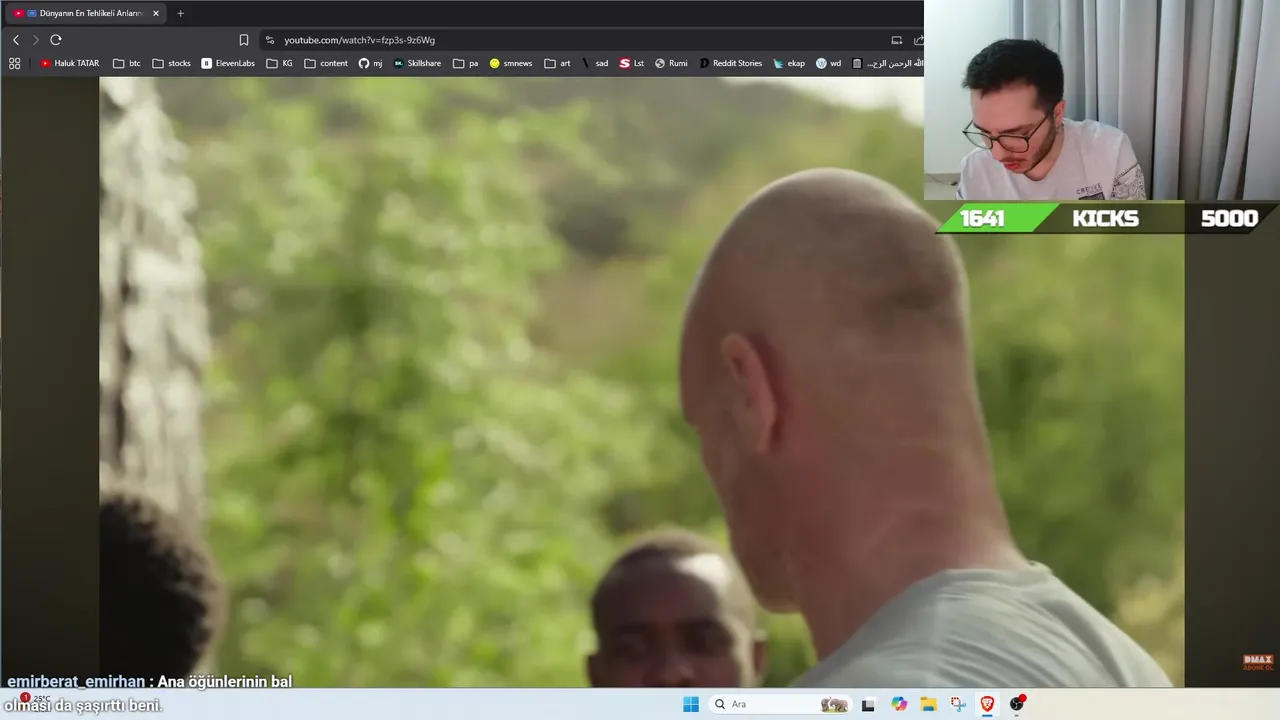Click the browser forward arrow
The height and width of the screenshot is (720, 1280).
pyautogui.click(x=35, y=40)
